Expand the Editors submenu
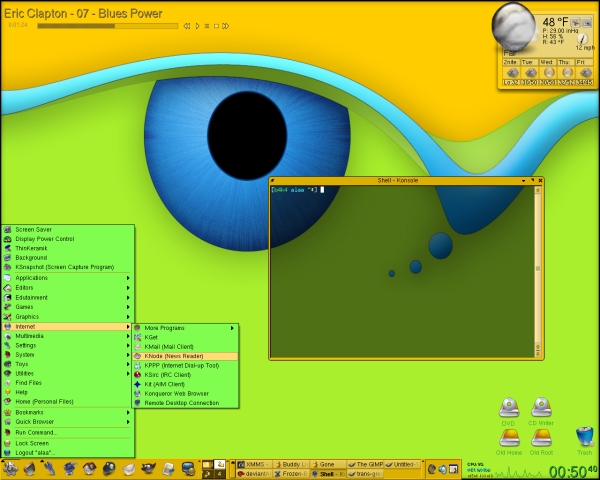Image resolution: width=600 pixels, height=480 pixels. 67,288
